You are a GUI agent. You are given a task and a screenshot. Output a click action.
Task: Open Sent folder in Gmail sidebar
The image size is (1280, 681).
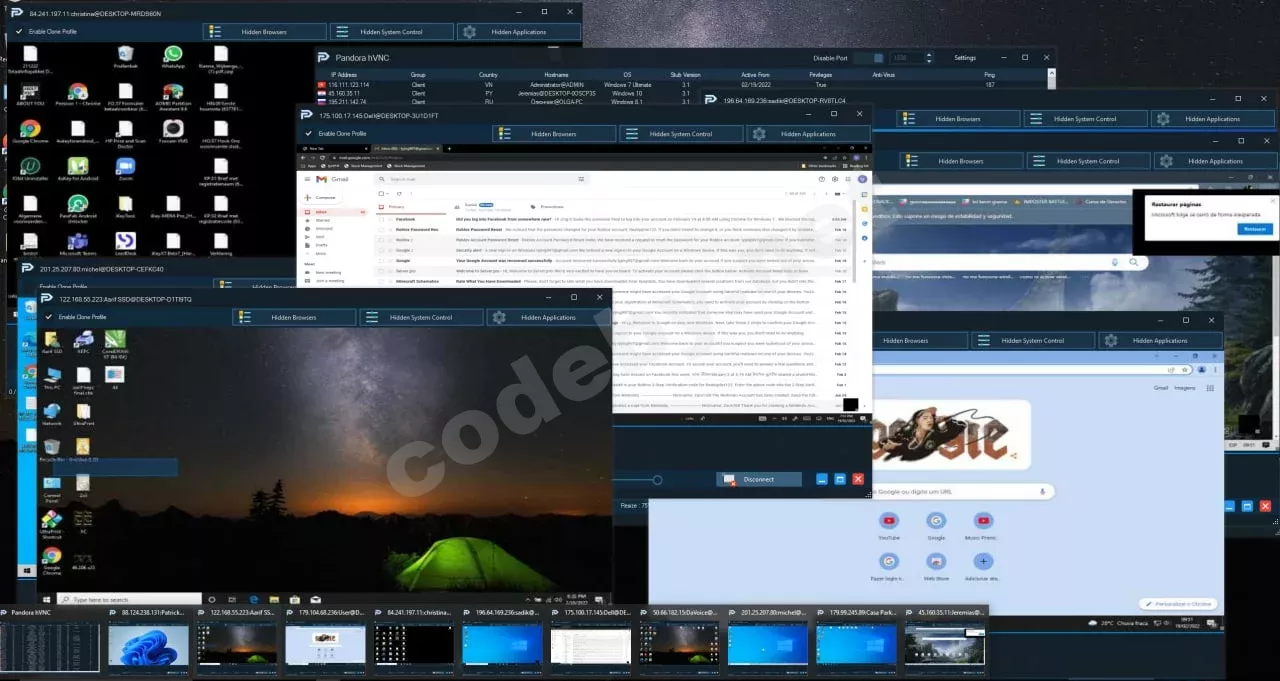tap(320, 237)
